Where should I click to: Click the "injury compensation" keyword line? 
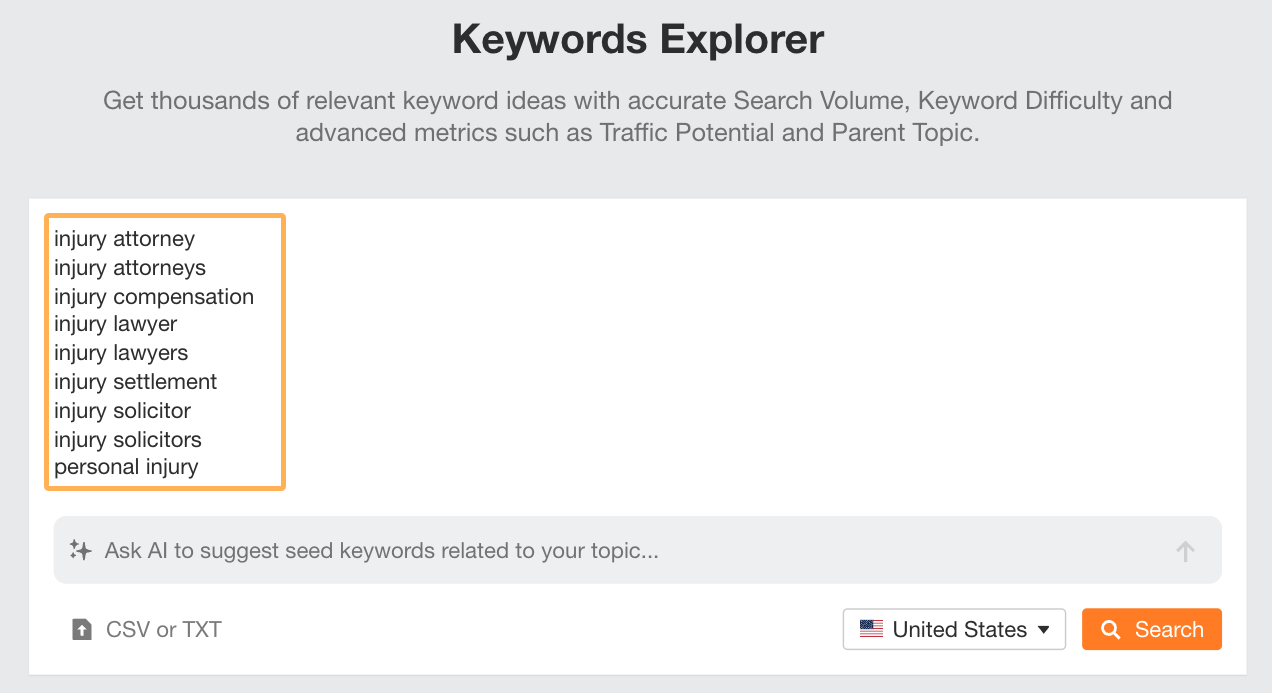point(154,297)
